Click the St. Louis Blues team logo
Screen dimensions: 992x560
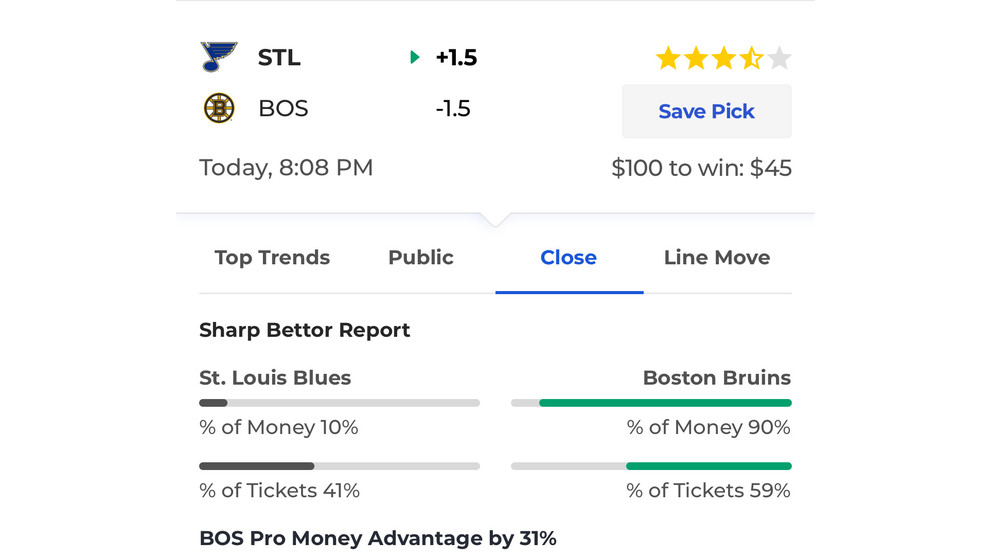[219, 57]
